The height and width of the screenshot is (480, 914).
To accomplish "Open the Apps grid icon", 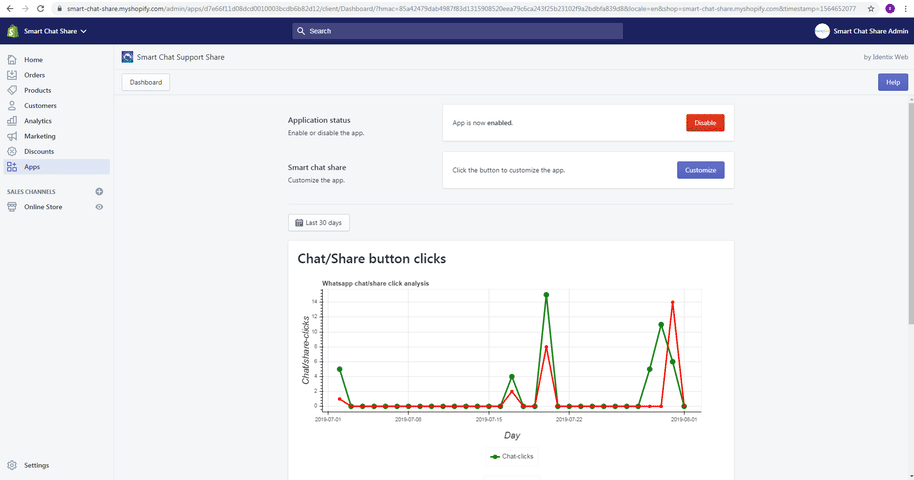I will (12, 167).
